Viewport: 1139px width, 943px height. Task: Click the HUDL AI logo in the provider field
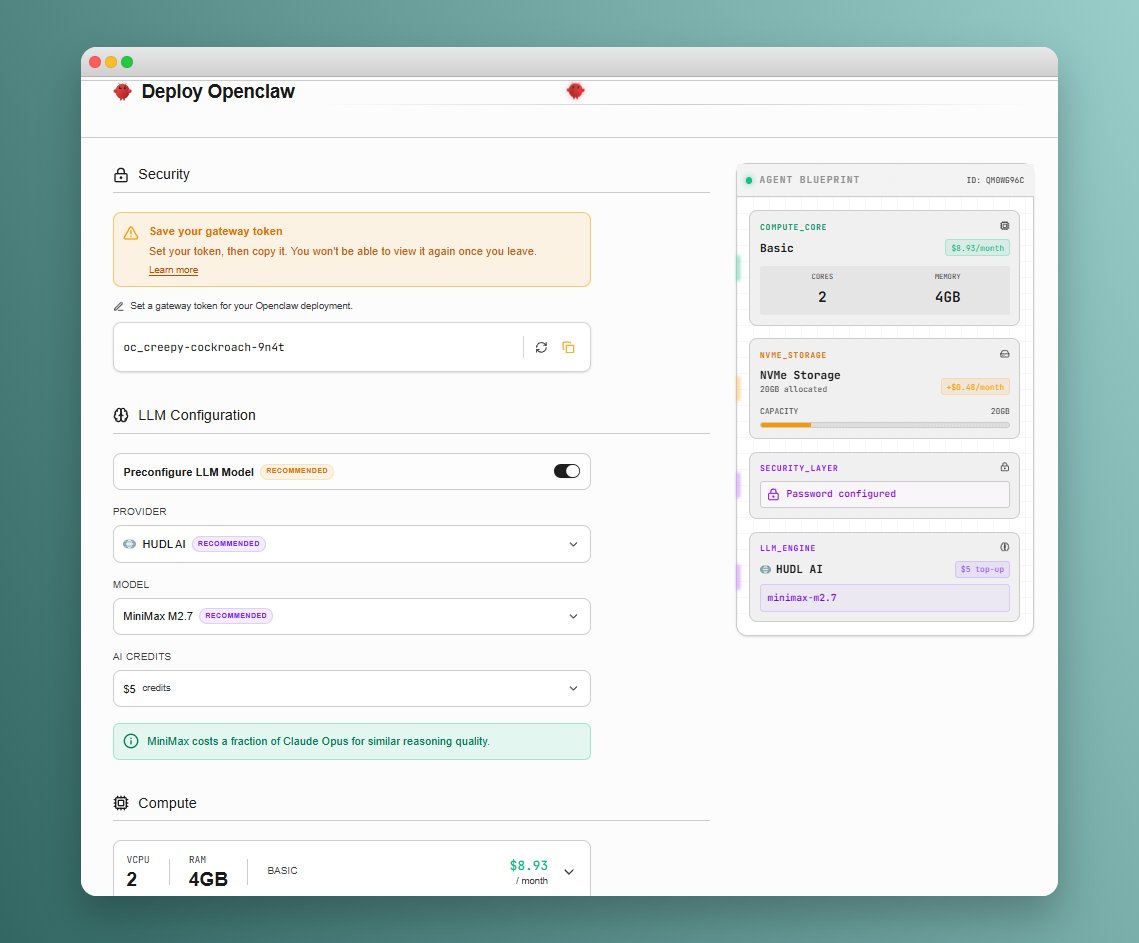pyautogui.click(x=129, y=544)
